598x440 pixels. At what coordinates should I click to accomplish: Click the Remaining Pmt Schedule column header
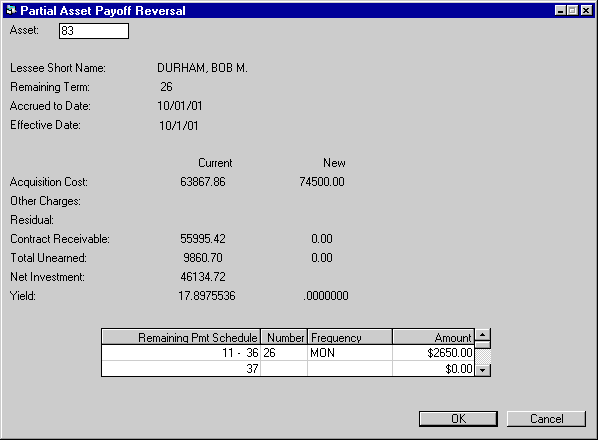point(181,337)
